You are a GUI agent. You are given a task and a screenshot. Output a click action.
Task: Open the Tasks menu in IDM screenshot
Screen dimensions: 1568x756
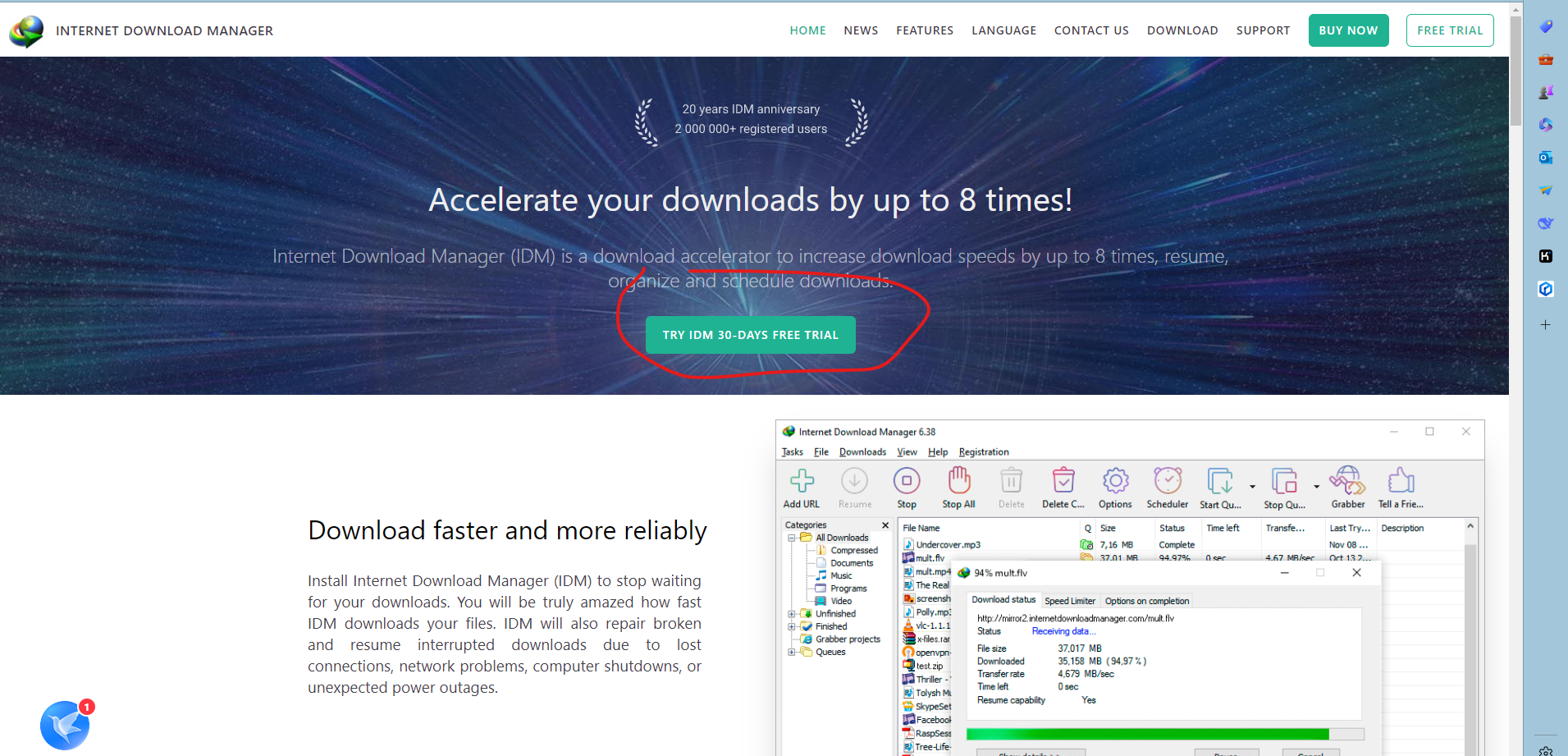[793, 452]
